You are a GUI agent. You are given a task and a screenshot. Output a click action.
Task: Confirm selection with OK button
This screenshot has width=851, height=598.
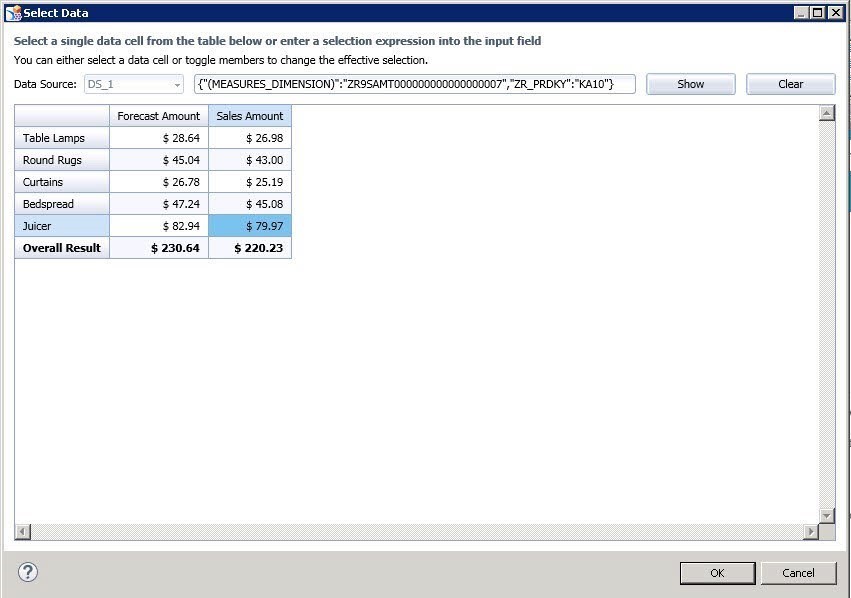[717, 573]
